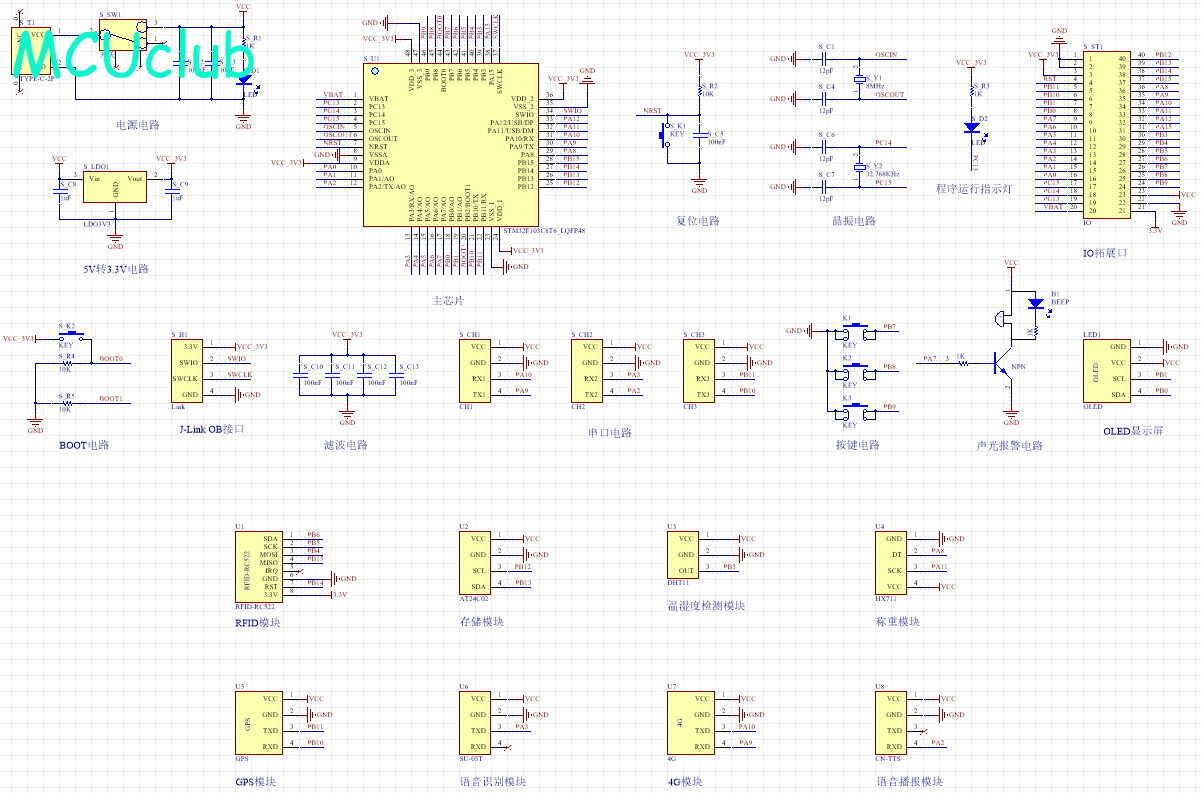Click the BOOT电路 label
The height and width of the screenshot is (795, 1202).
click(x=84, y=445)
